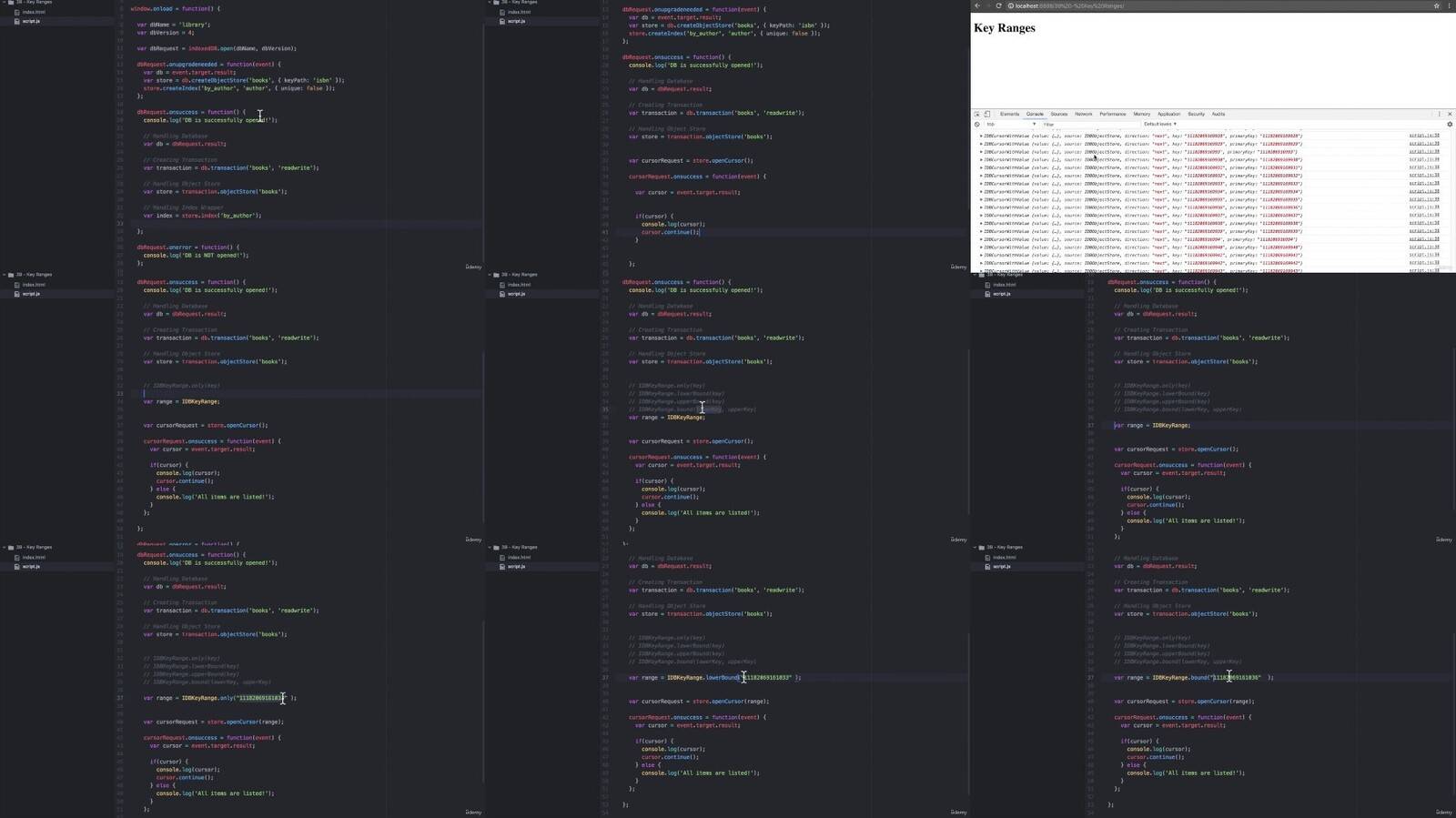Clear the console output
Screen dimensions: 1456x818
pyautogui.click(x=977, y=124)
